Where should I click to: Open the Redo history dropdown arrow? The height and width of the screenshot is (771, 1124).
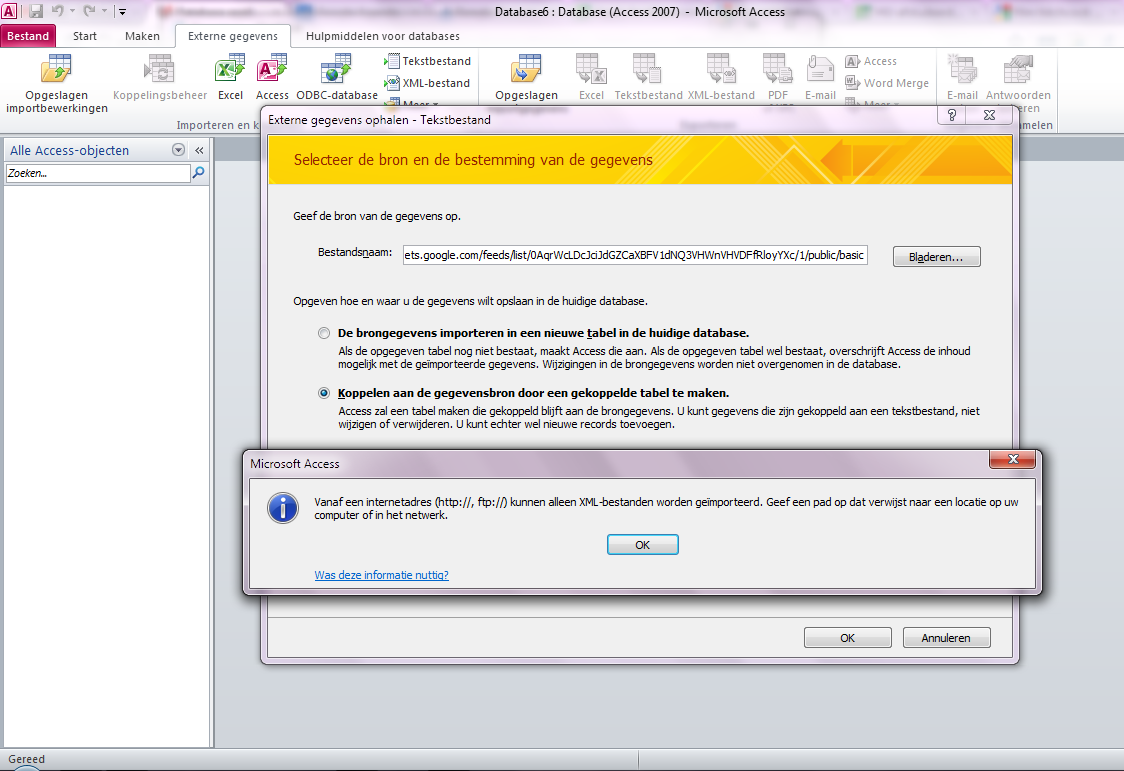point(104,11)
